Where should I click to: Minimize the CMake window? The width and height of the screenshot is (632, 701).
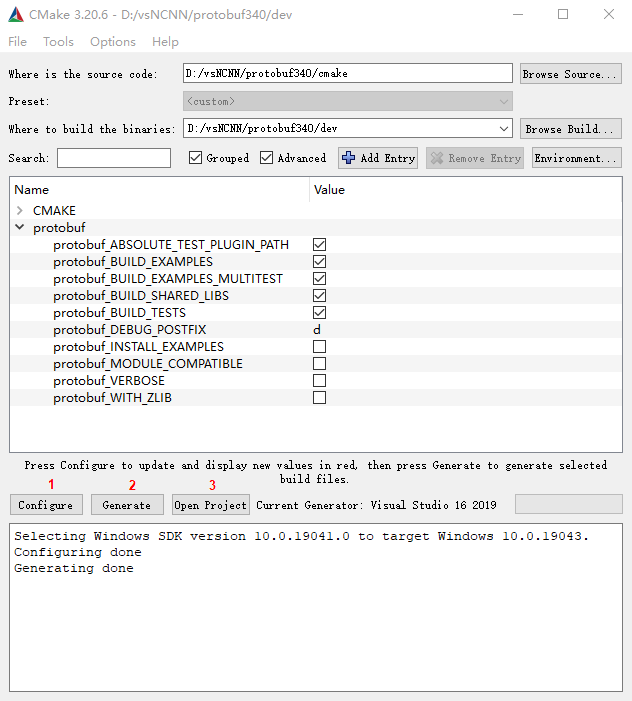click(x=518, y=15)
